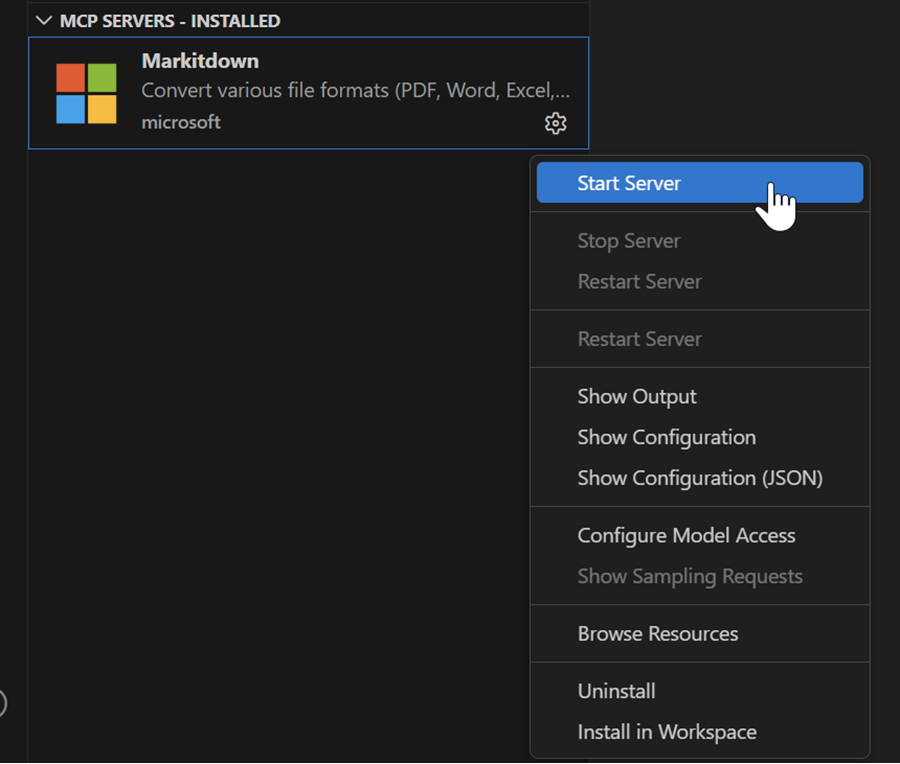
Task: Click the partially visible circular icon at window edge
Action: tap(3, 704)
